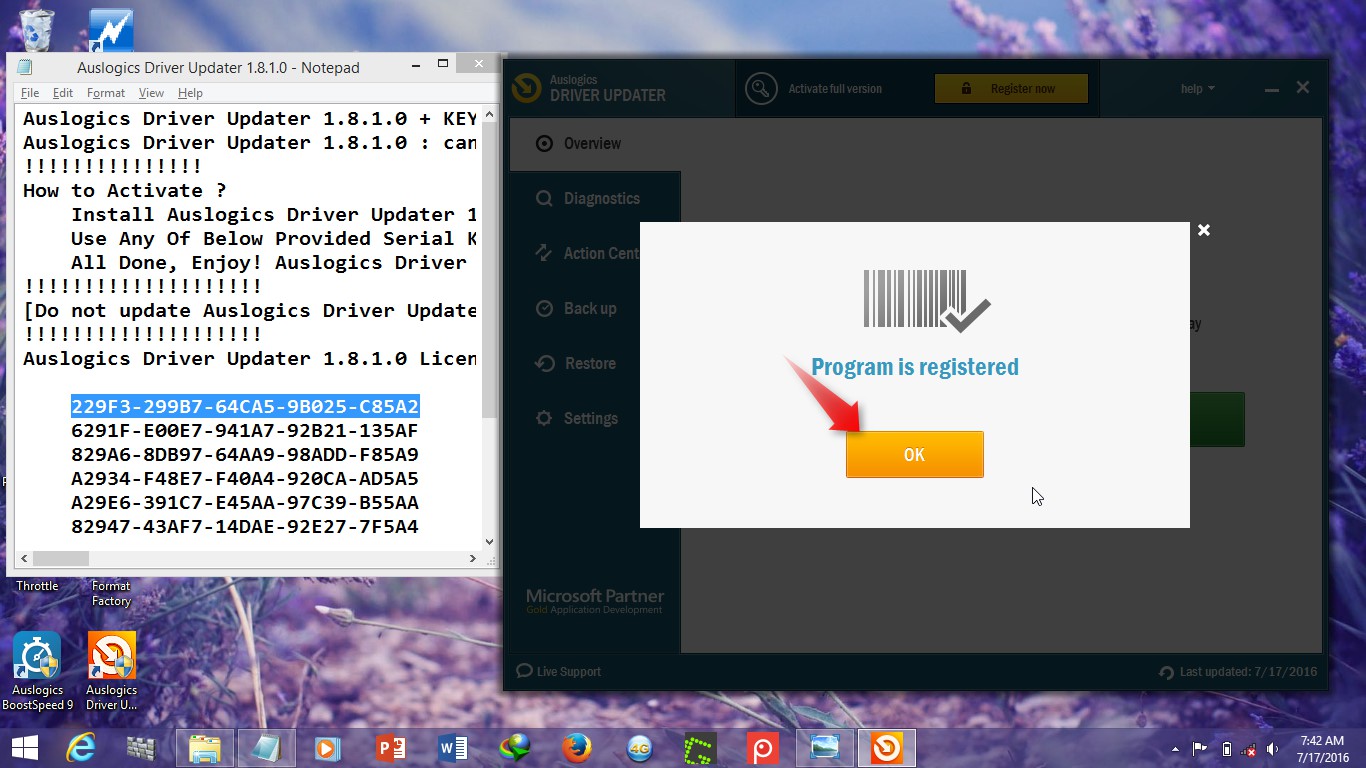Select Auslogics BoostSpeed 9 desktop shortcut
Image resolution: width=1366 pixels, height=768 pixels.
coord(37,672)
